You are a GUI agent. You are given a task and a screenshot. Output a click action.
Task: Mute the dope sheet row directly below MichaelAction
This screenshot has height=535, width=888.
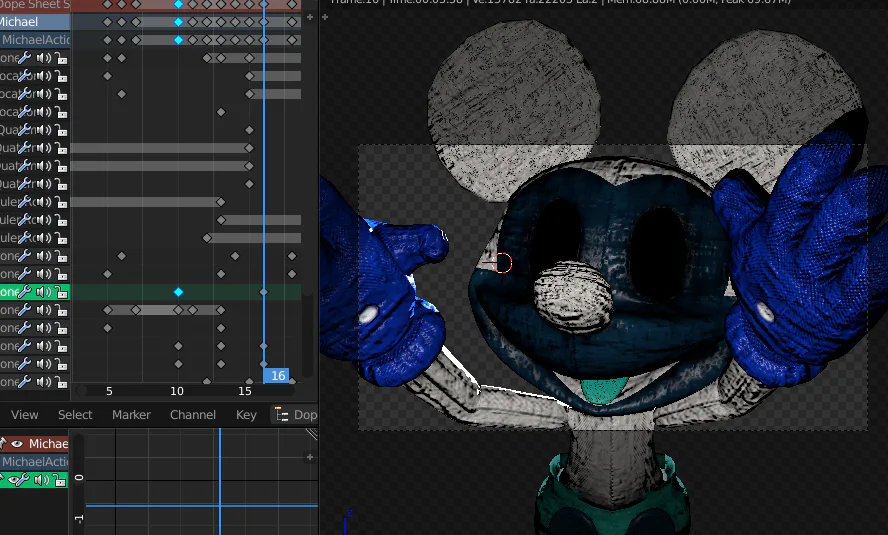44,58
